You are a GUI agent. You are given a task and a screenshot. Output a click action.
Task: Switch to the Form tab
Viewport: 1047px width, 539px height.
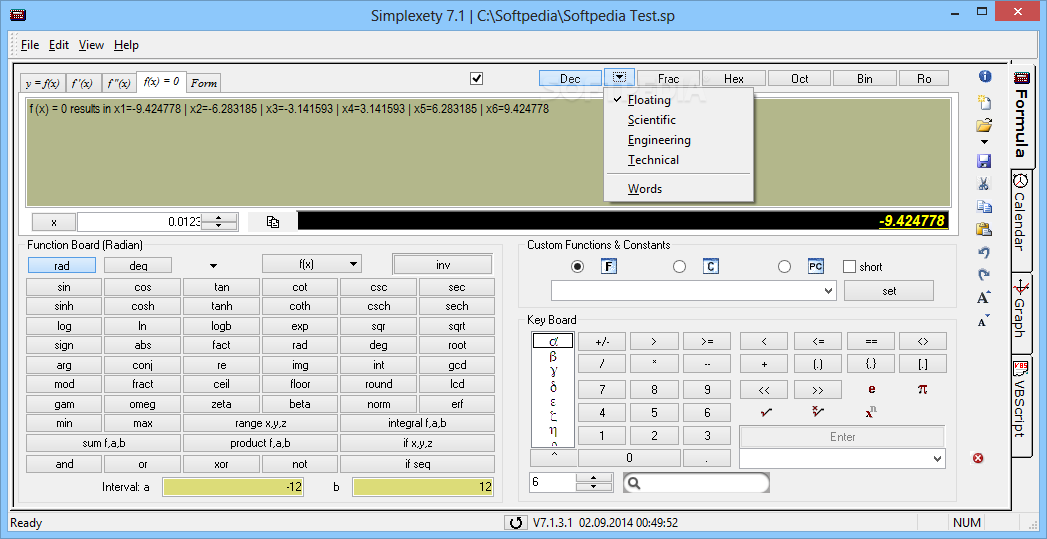pos(204,83)
